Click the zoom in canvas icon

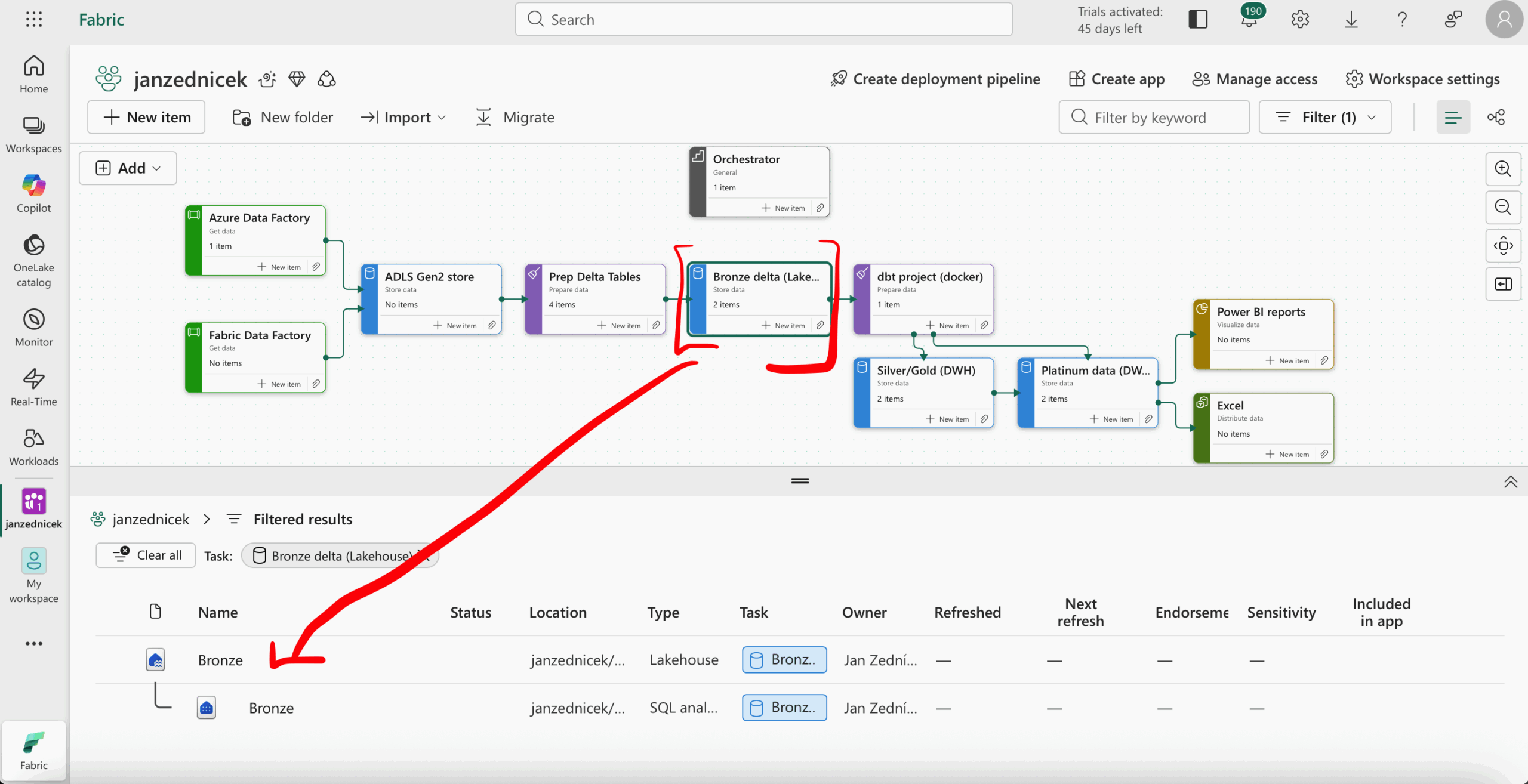pyautogui.click(x=1502, y=169)
